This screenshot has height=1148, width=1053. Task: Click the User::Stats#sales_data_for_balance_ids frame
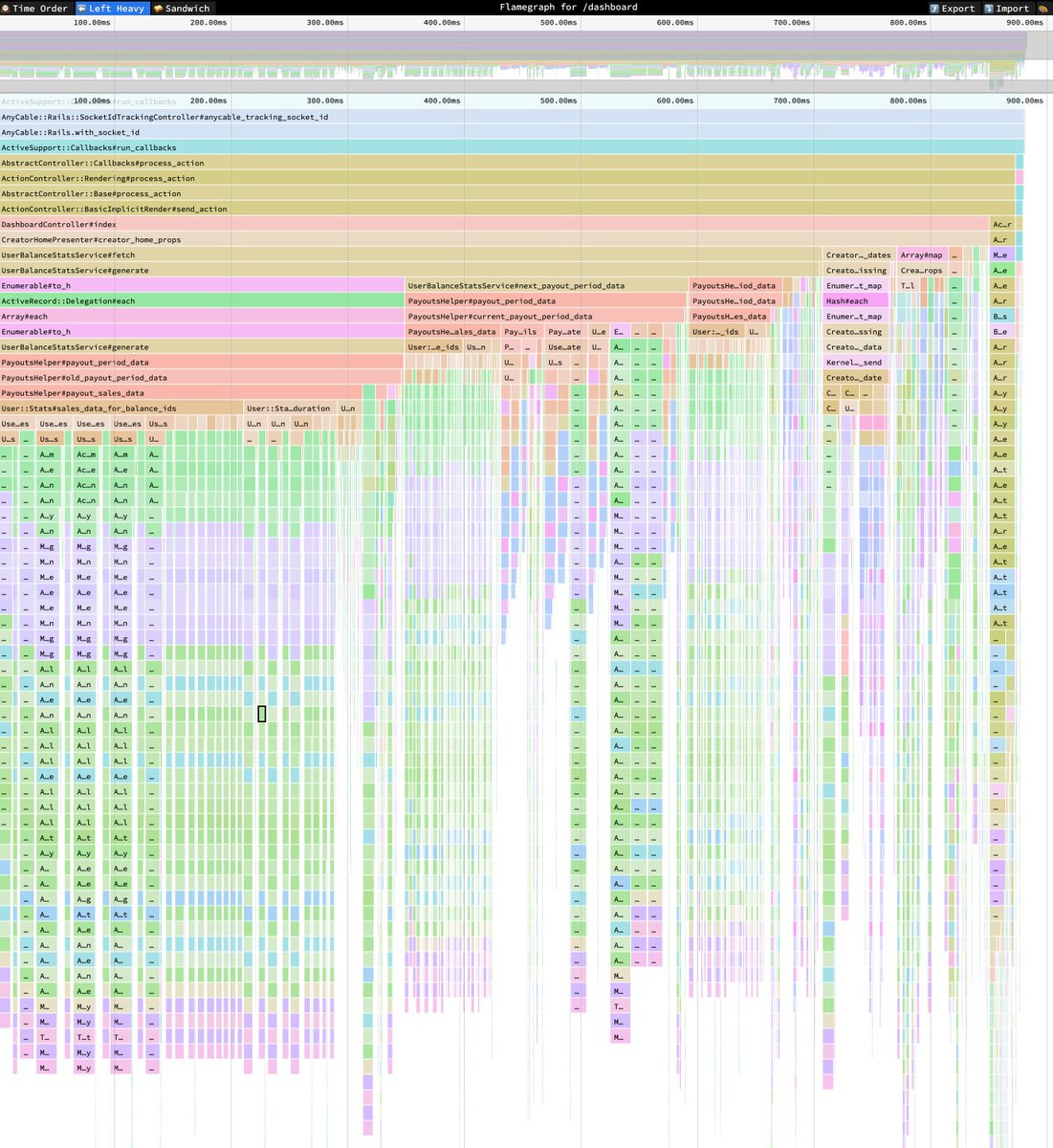(x=121, y=408)
